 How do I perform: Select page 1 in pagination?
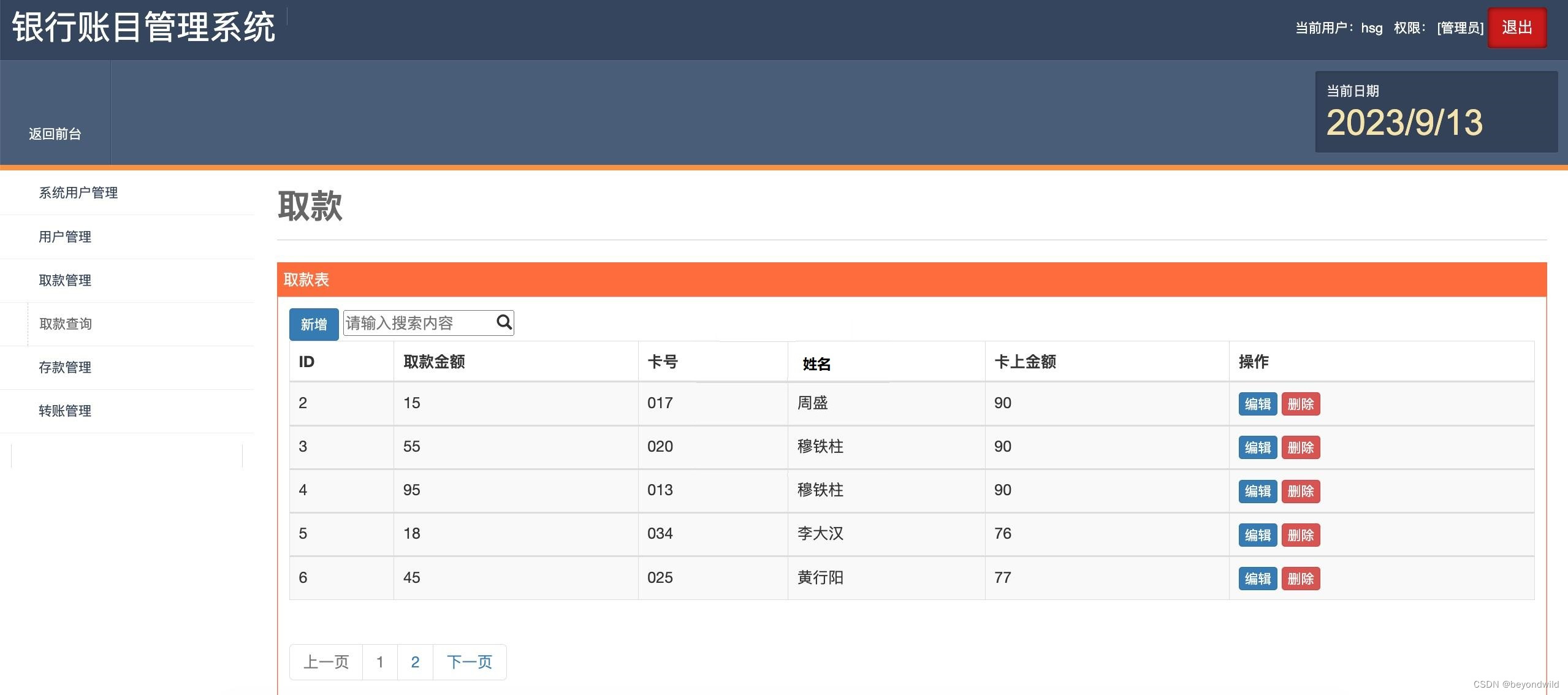tap(380, 662)
